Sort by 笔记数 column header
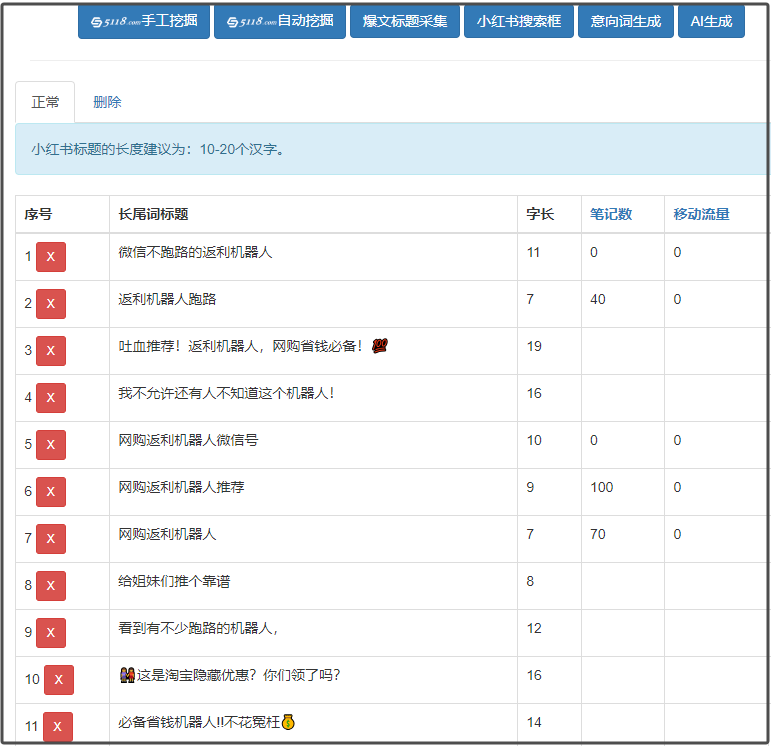This screenshot has height=746, width=771. [611, 214]
